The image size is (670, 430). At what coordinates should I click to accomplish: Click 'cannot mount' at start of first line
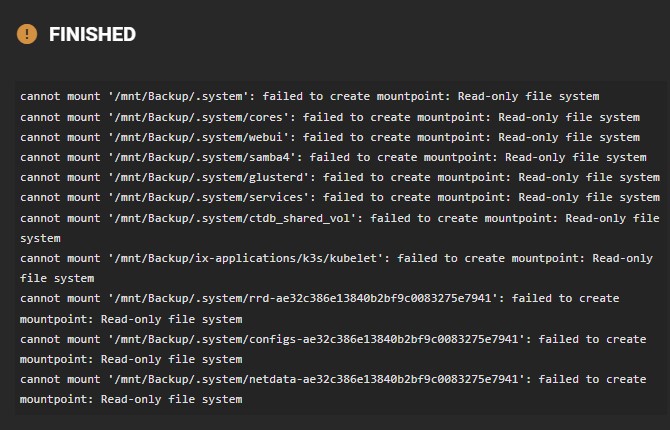pos(60,96)
